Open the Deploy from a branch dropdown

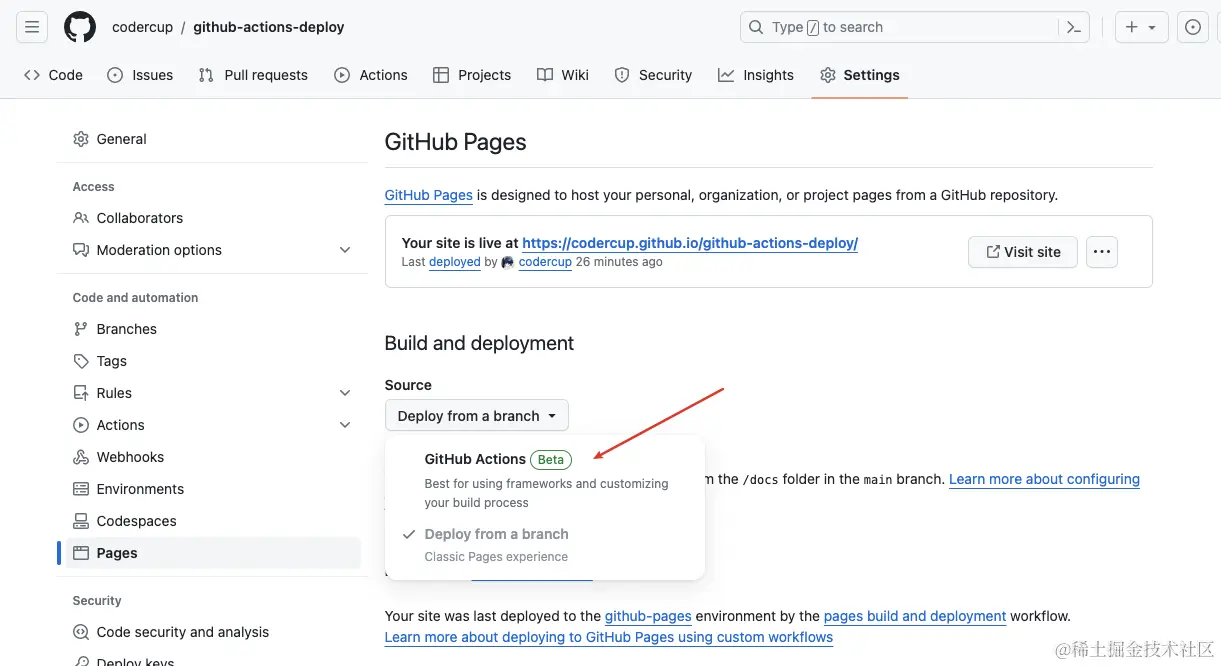coord(477,416)
